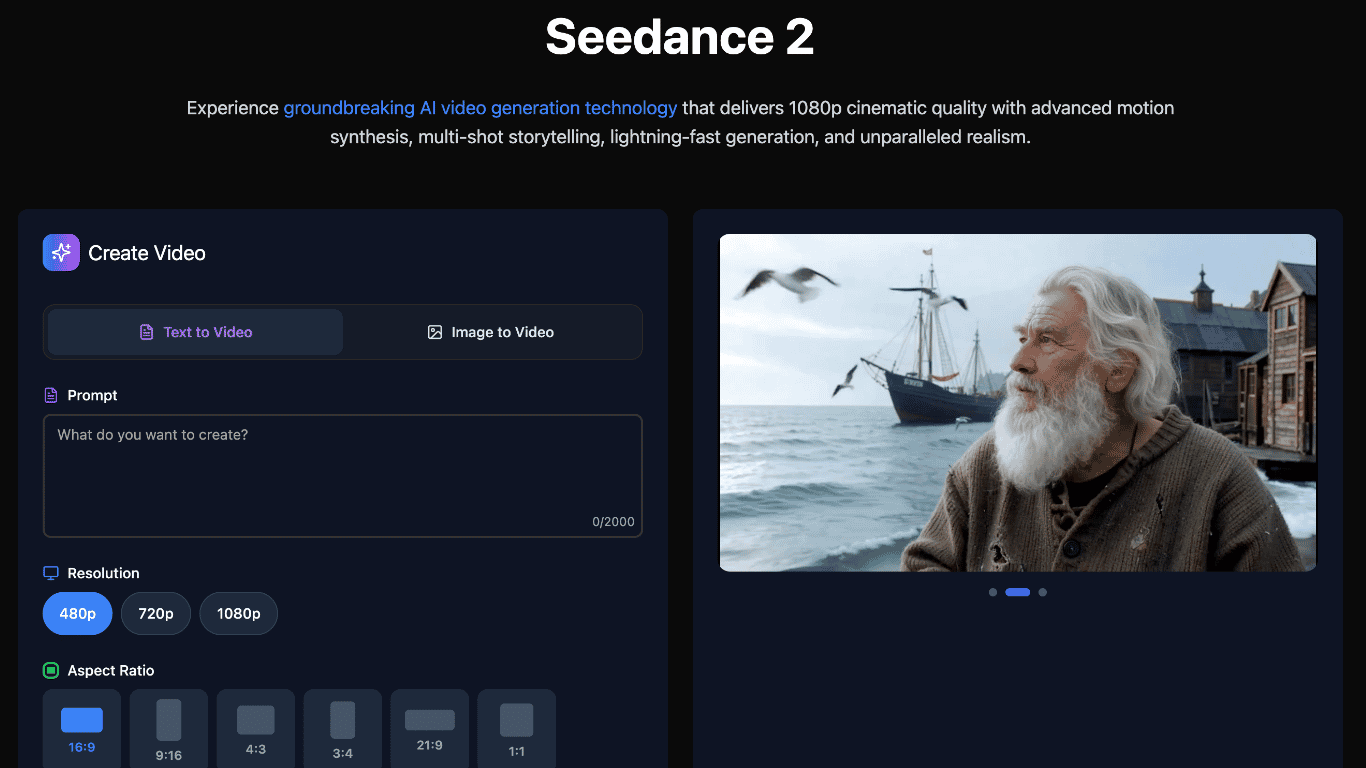Select the 720p resolution option
This screenshot has width=1366, height=768.
[x=155, y=613]
